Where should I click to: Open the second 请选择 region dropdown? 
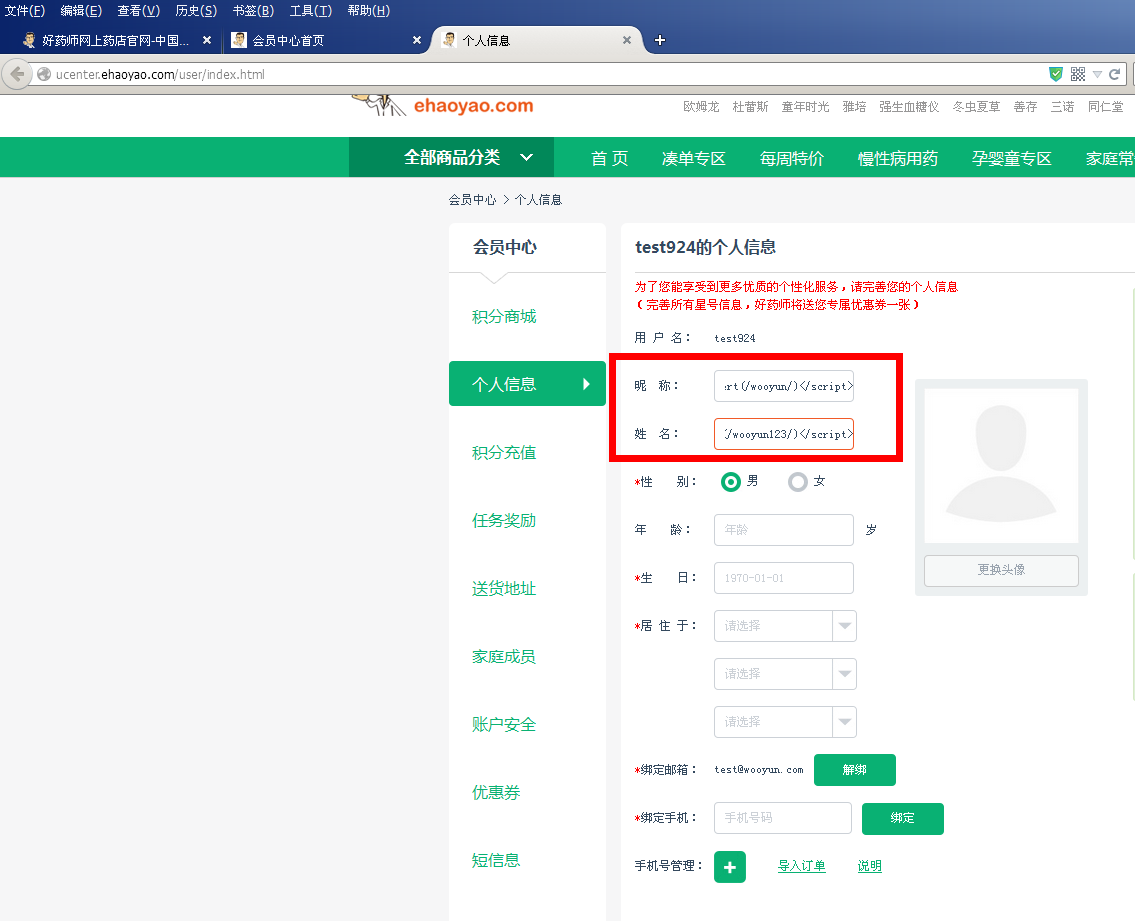pyautogui.click(x=785, y=674)
